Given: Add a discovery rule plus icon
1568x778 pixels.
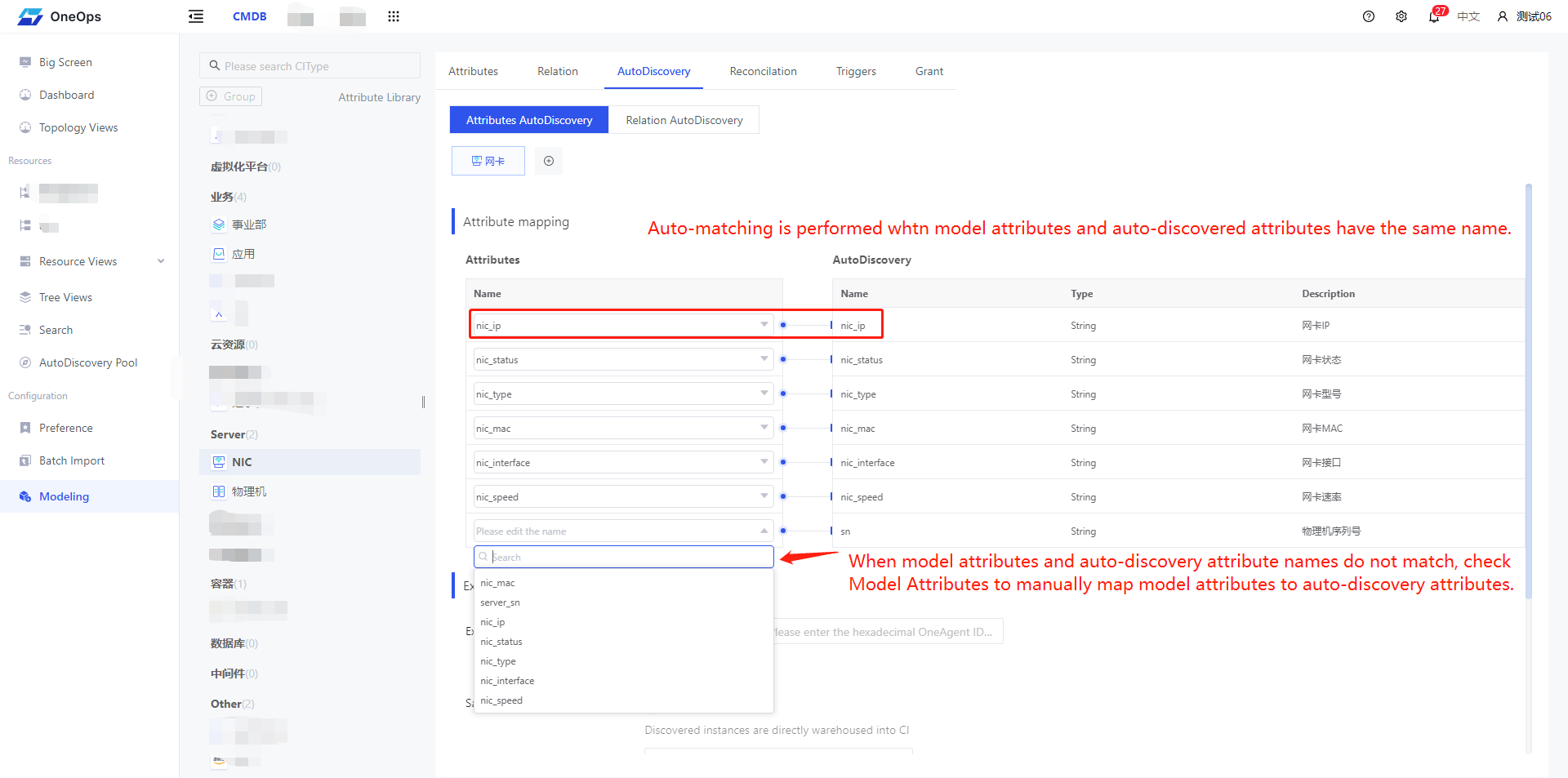Looking at the screenshot, I should tap(549, 161).
